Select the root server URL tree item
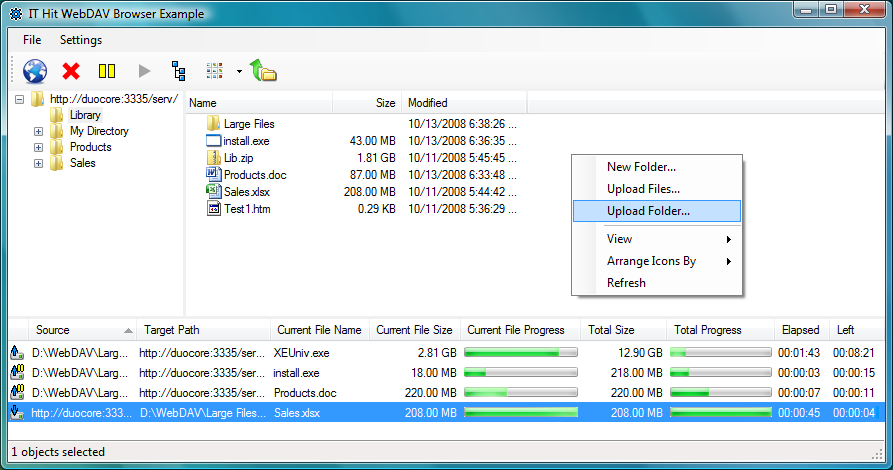 pos(114,99)
